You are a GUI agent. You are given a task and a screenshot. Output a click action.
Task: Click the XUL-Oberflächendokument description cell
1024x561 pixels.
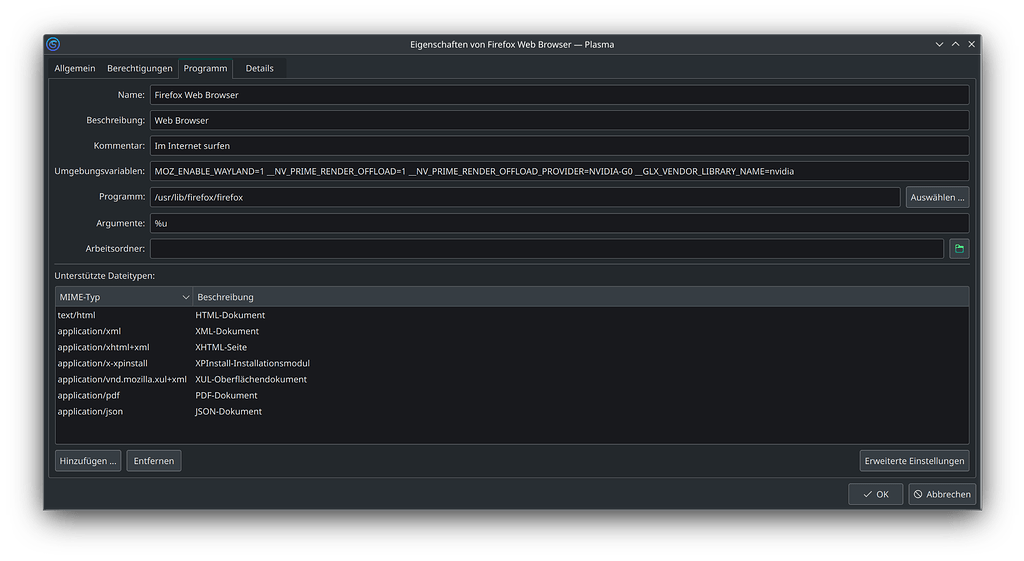pyautogui.click(x=251, y=379)
